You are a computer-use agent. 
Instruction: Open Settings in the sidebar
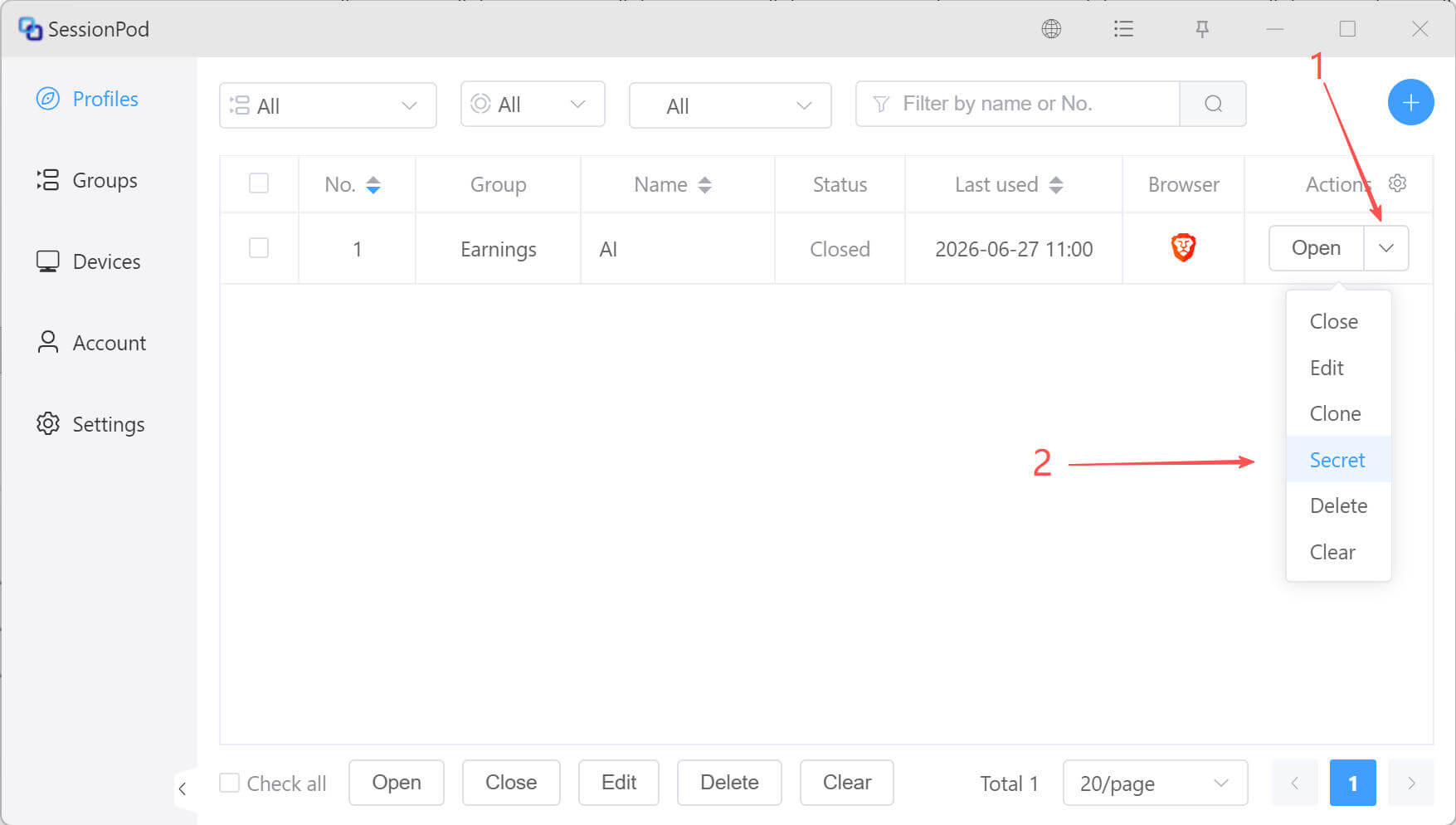coord(90,424)
